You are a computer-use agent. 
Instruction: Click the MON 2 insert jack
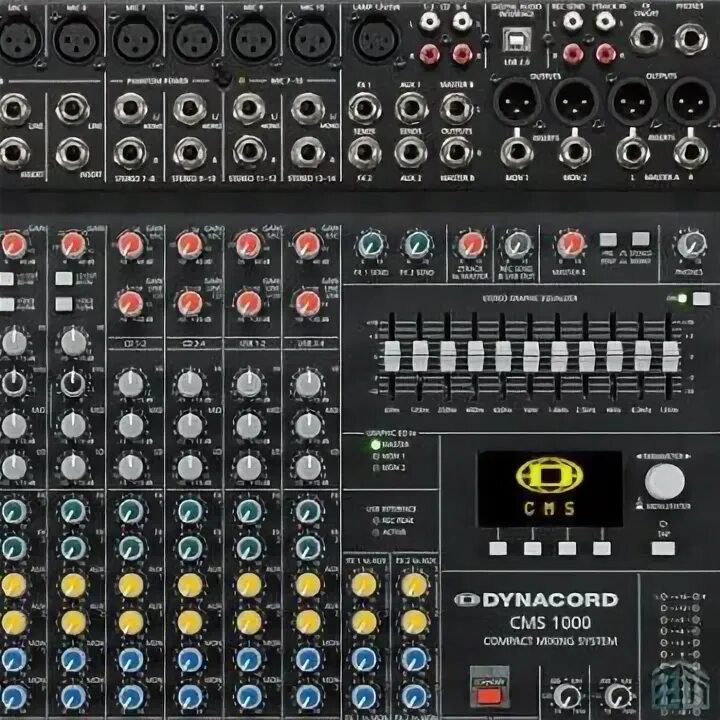[574, 152]
